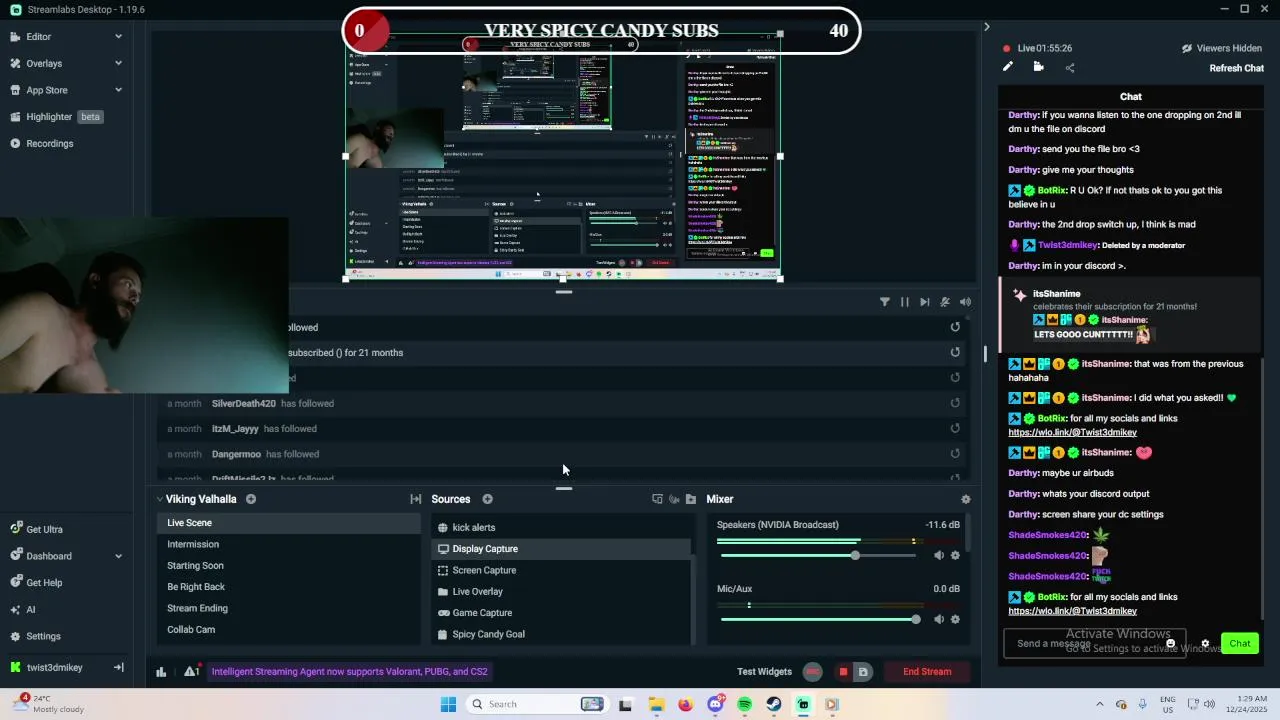Replay SilverDeath420 follow alert

(955, 403)
